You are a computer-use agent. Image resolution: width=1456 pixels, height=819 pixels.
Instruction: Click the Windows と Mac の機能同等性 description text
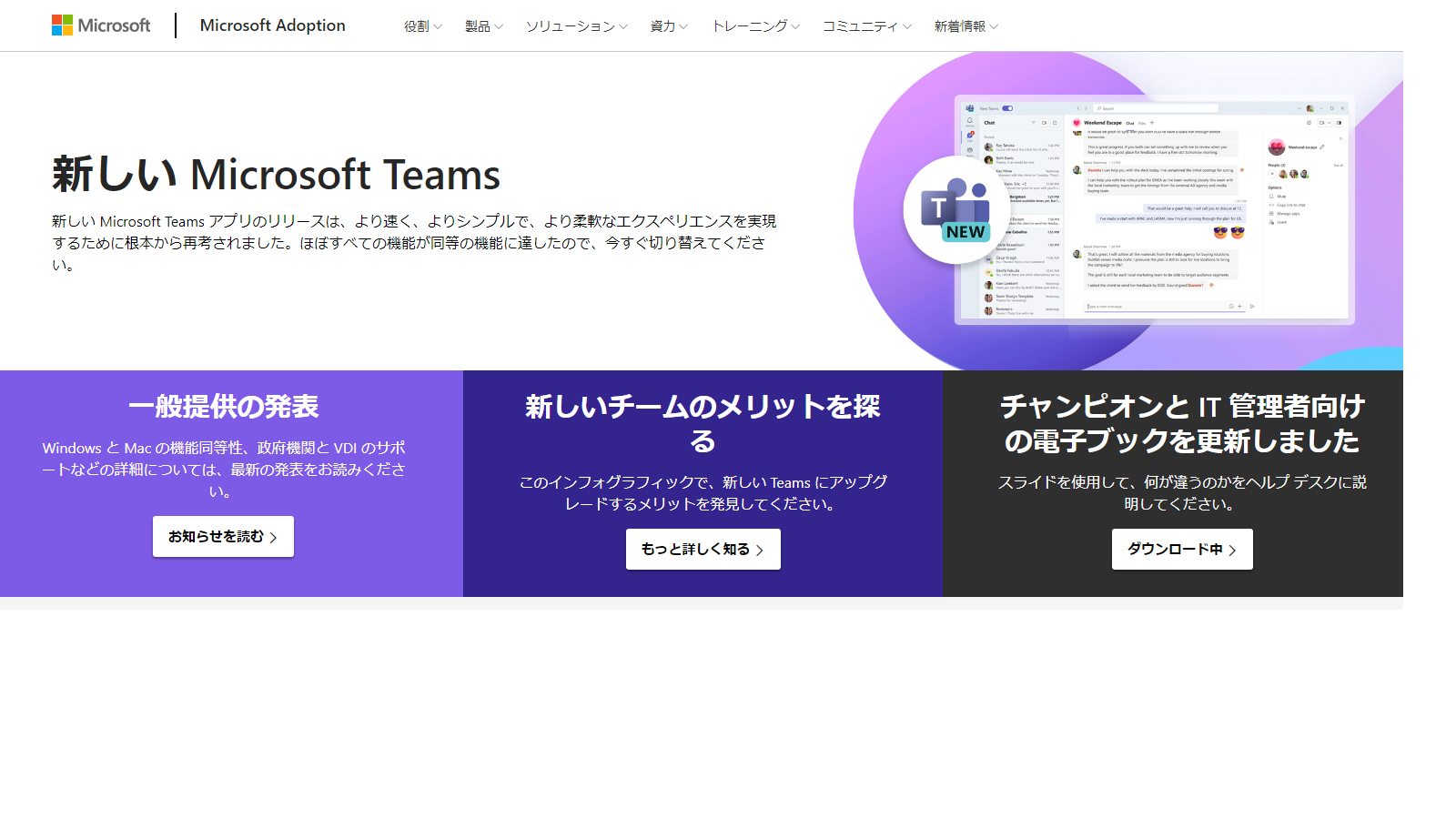point(223,470)
